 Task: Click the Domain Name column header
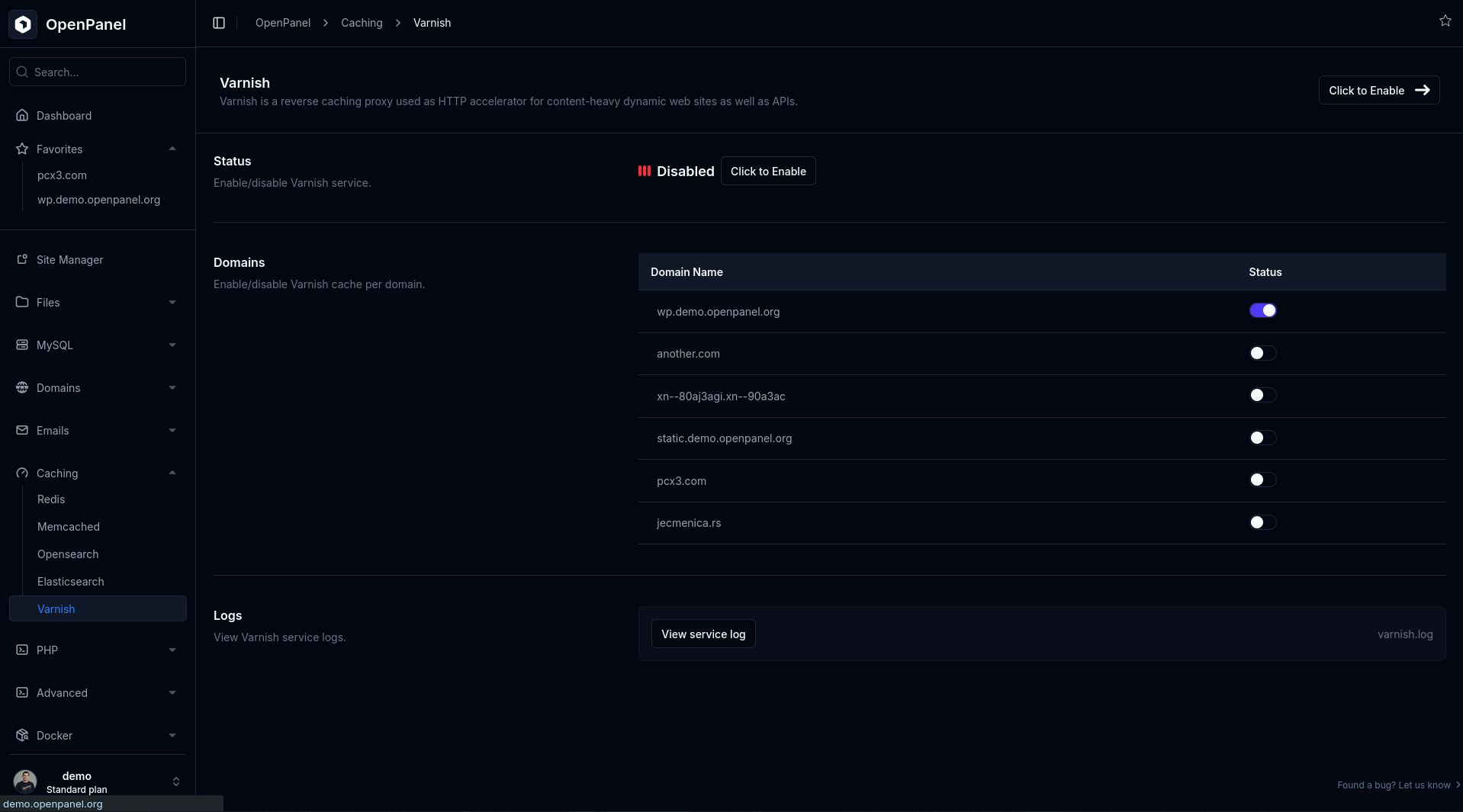coord(686,271)
